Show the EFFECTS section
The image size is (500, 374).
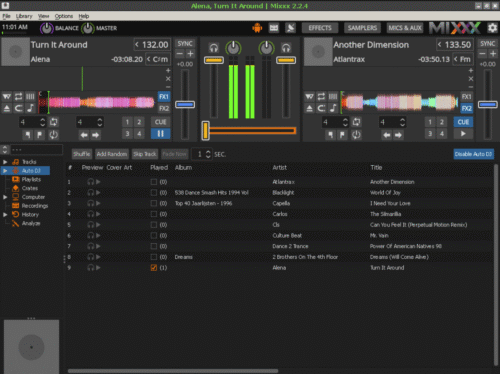[320, 28]
